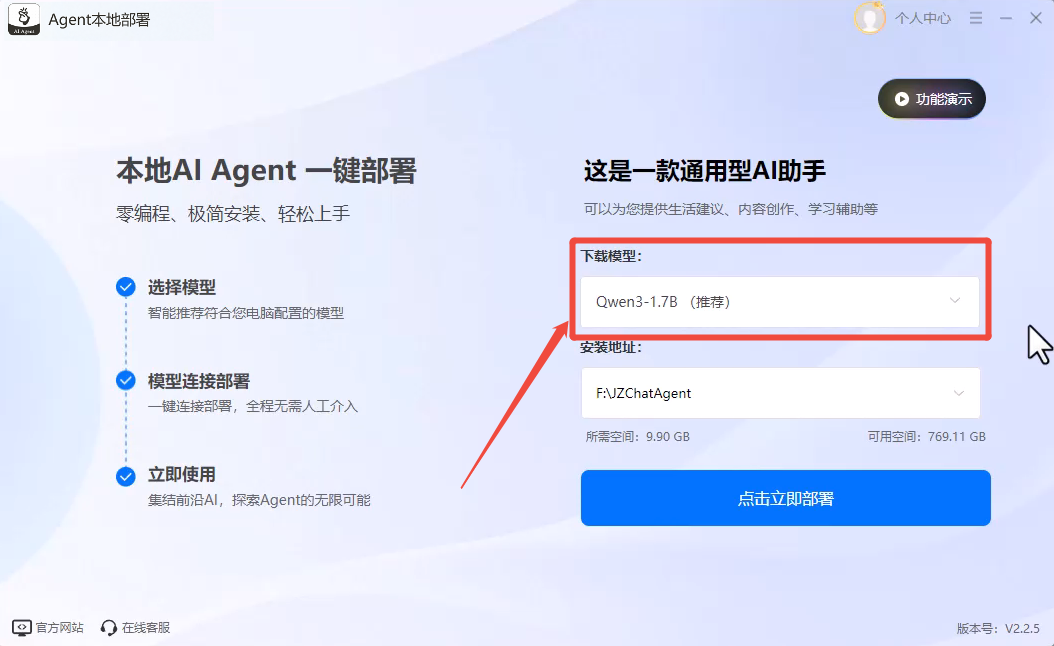Click the 模型连接部署 step checkmark icon
Image resolution: width=1054 pixels, height=646 pixels.
126,380
